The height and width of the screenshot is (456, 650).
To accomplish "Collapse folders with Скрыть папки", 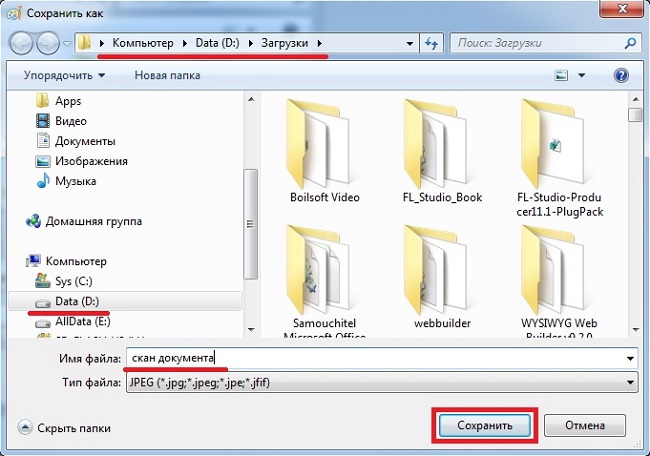I will tap(65, 427).
